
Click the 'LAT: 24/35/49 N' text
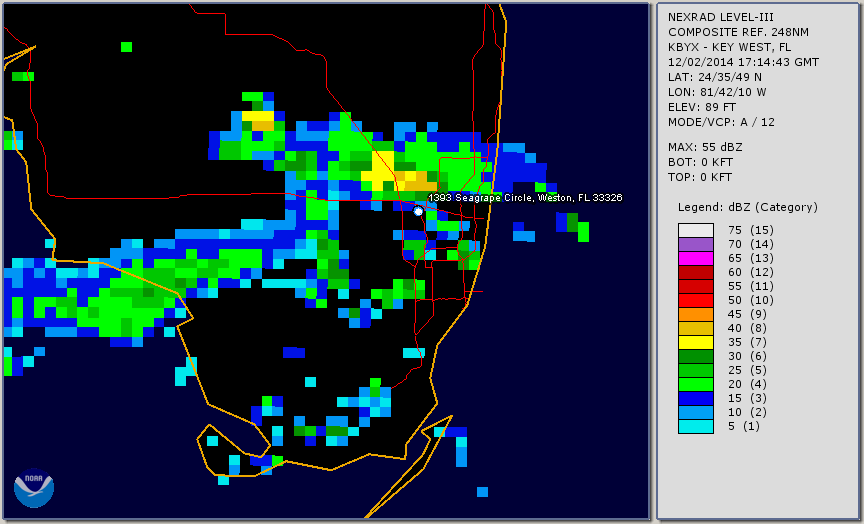click(x=715, y=77)
